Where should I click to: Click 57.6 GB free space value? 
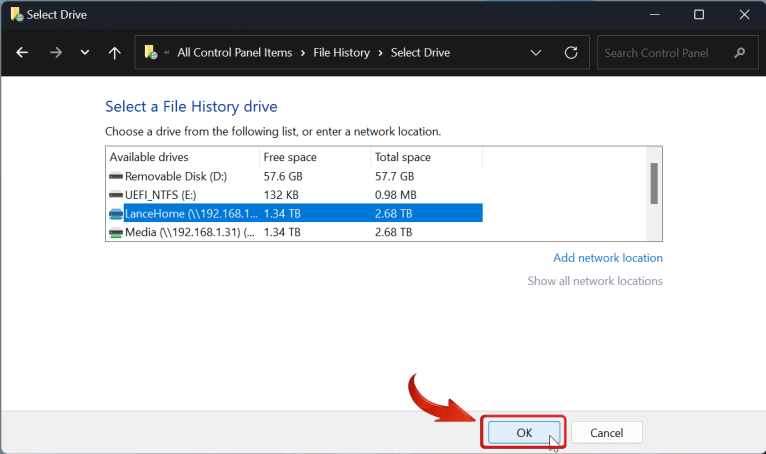[283, 176]
